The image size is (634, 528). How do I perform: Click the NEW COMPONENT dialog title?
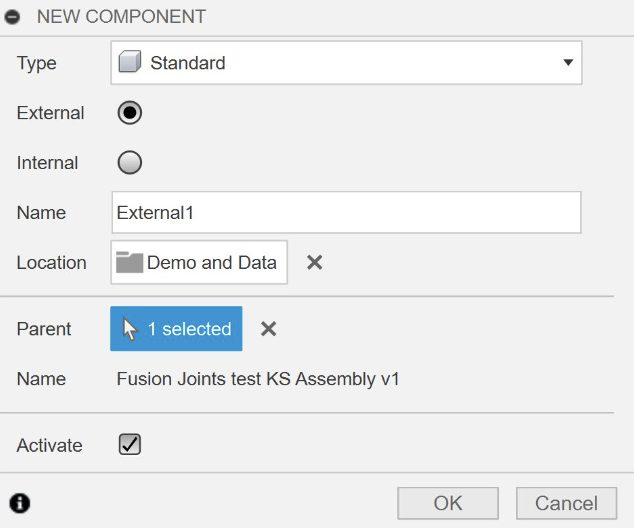[121, 17]
